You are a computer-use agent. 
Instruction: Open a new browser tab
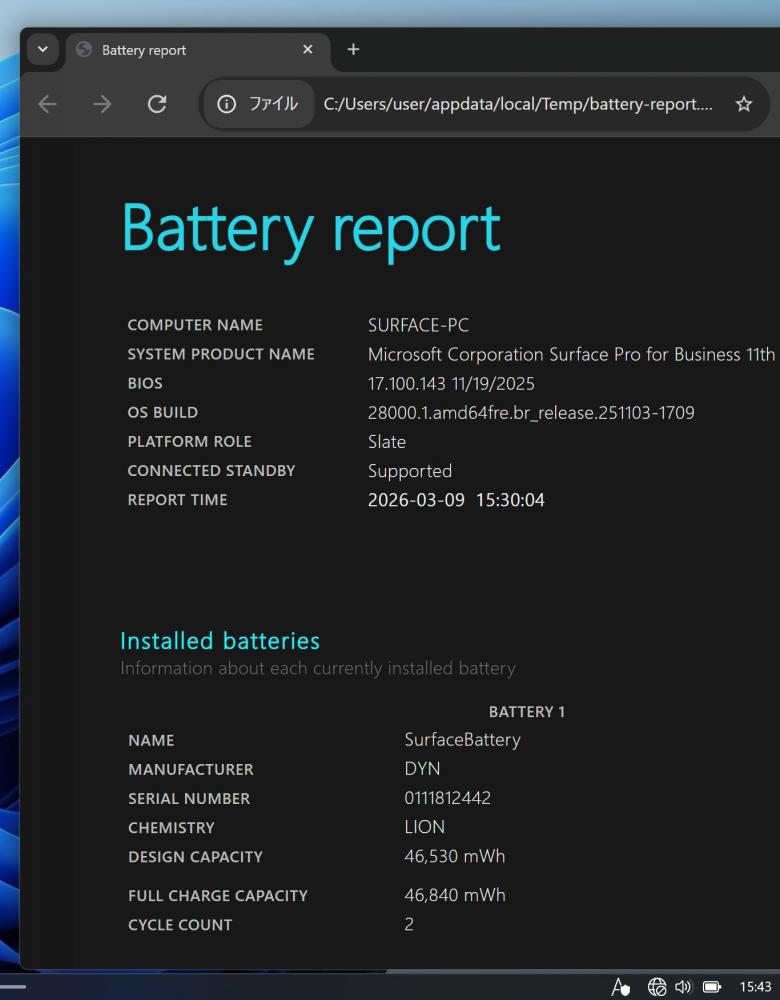(x=353, y=49)
